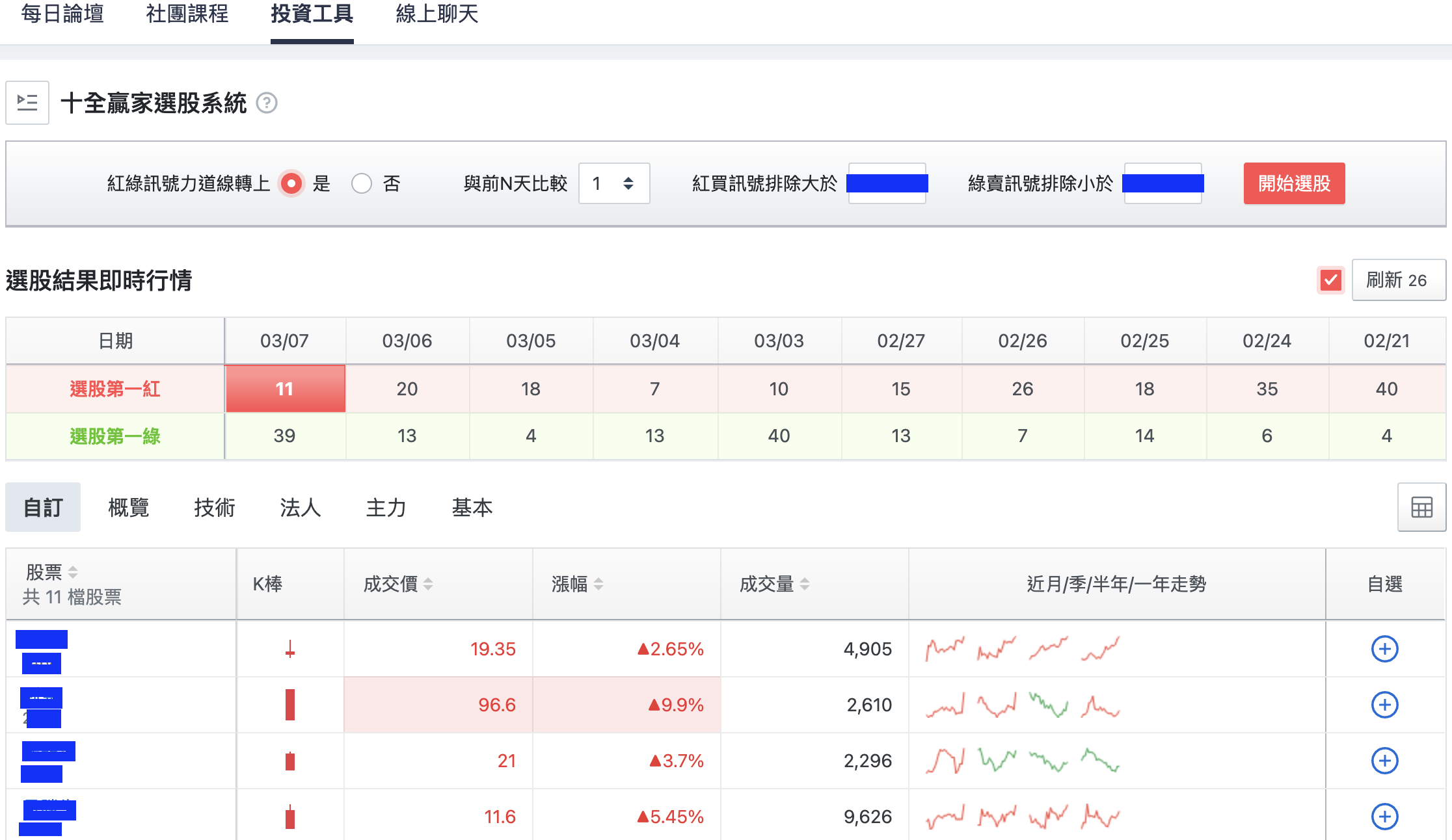Viewport: 1452px width, 840px height.
Task: Open the 與前N天比較 dropdown
Action: [613, 183]
